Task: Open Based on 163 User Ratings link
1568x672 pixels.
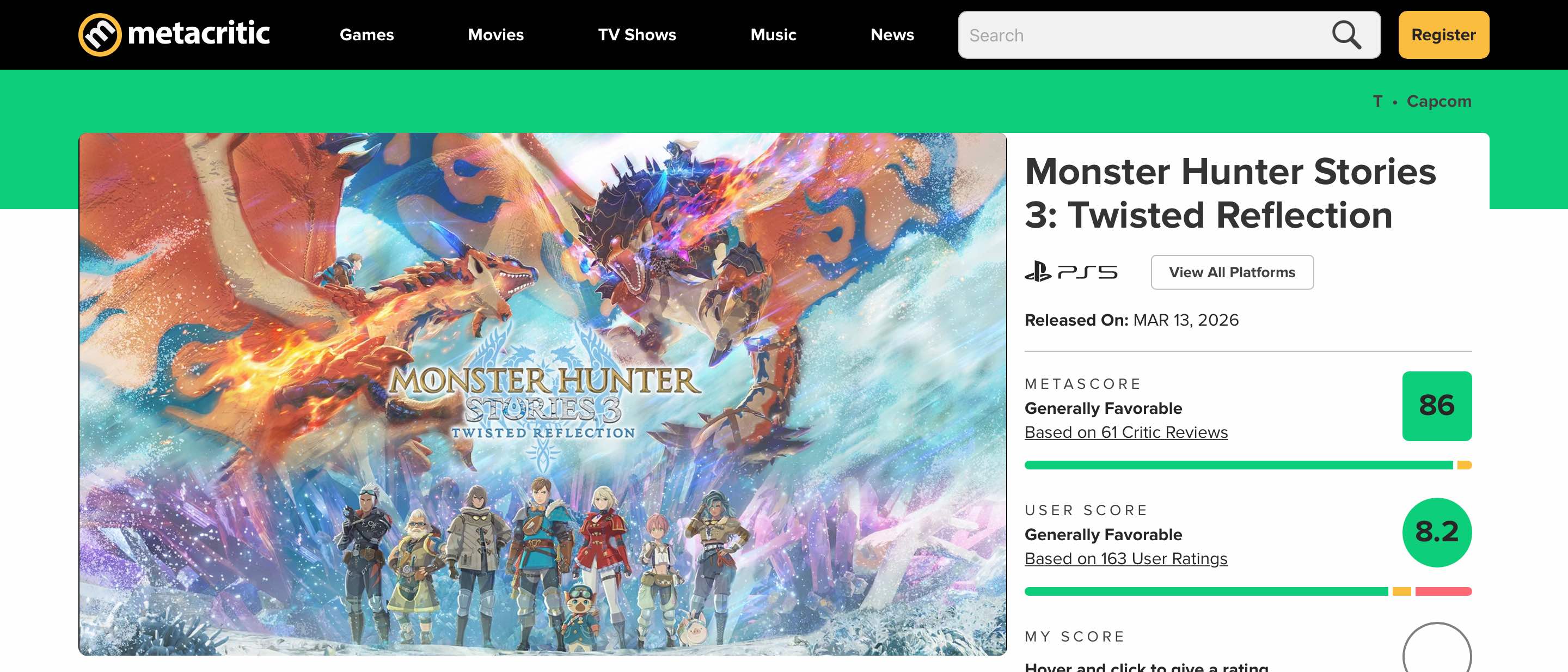Action: pyautogui.click(x=1125, y=559)
